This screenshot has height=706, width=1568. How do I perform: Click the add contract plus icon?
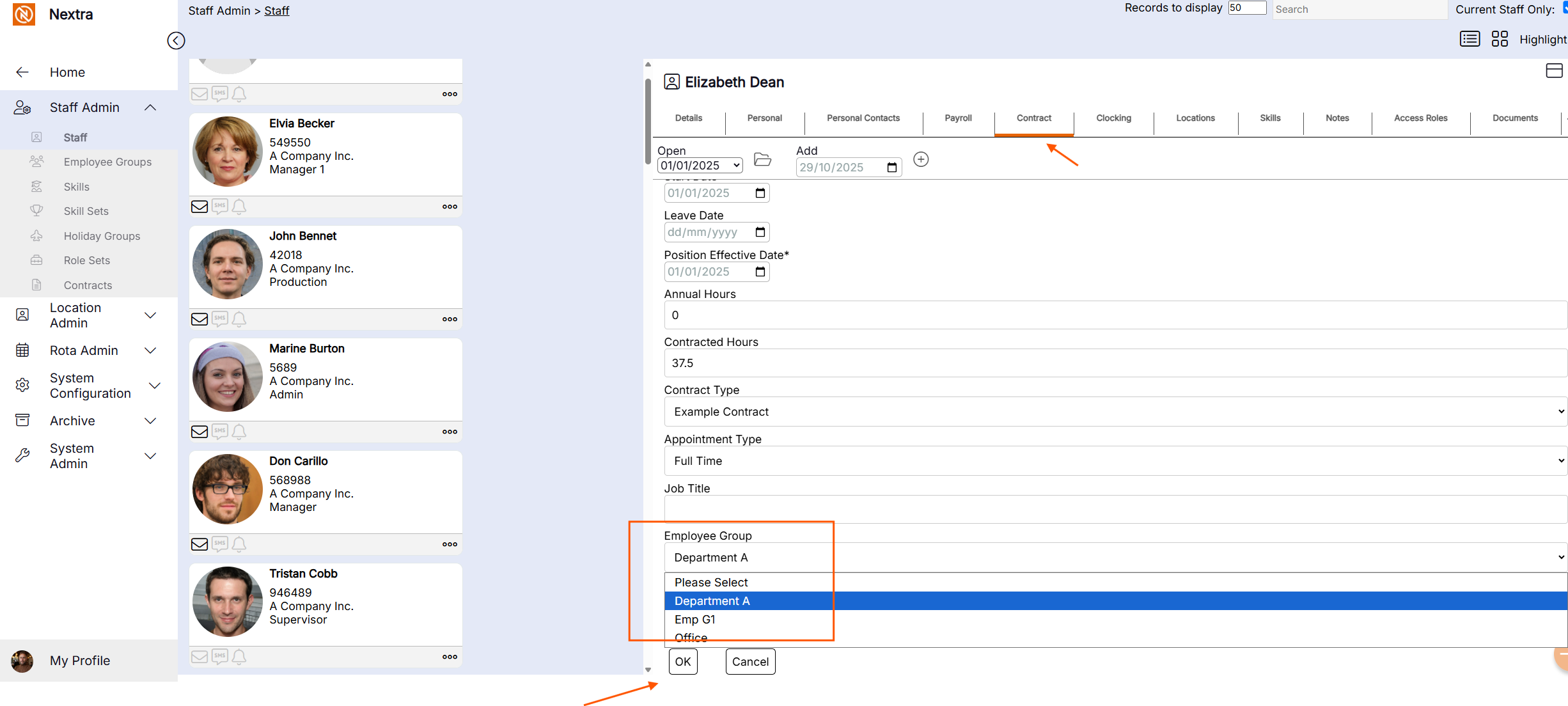[921, 159]
